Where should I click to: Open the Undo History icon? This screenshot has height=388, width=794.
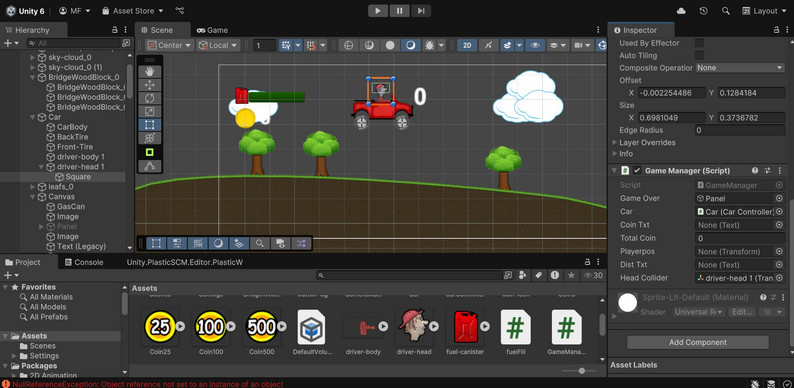click(703, 11)
